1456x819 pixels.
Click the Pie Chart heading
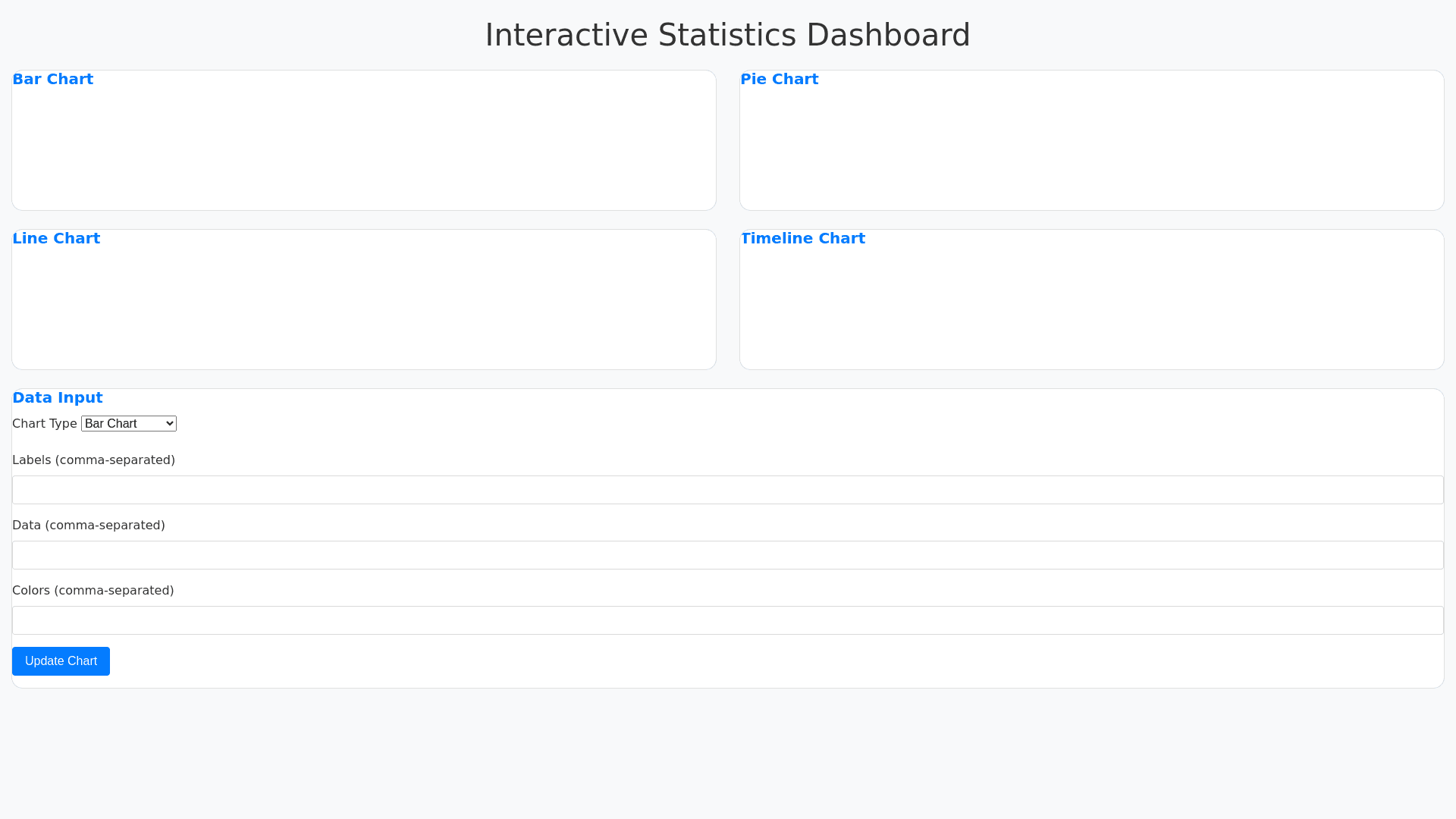coord(780,80)
